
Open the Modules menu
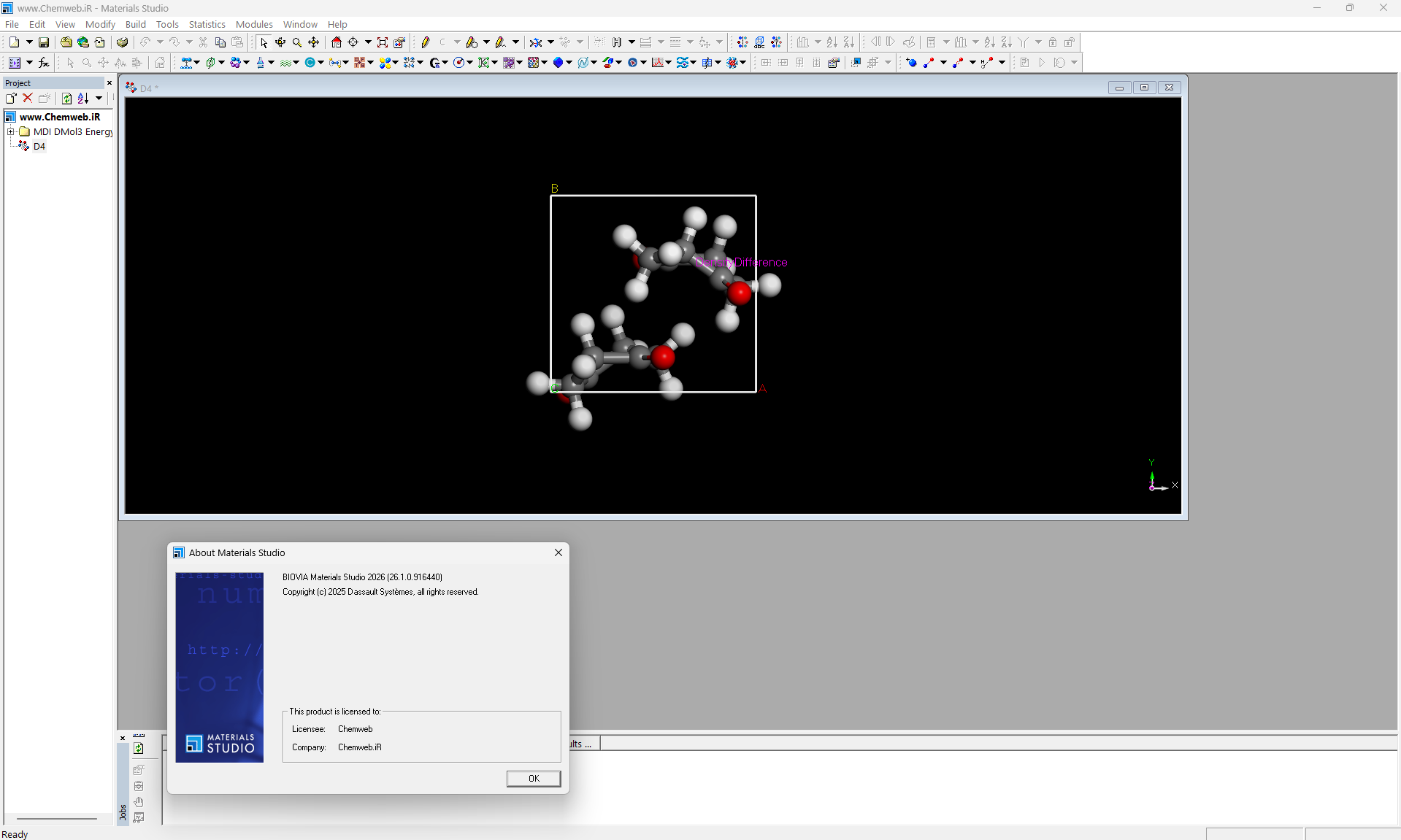tap(254, 24)
